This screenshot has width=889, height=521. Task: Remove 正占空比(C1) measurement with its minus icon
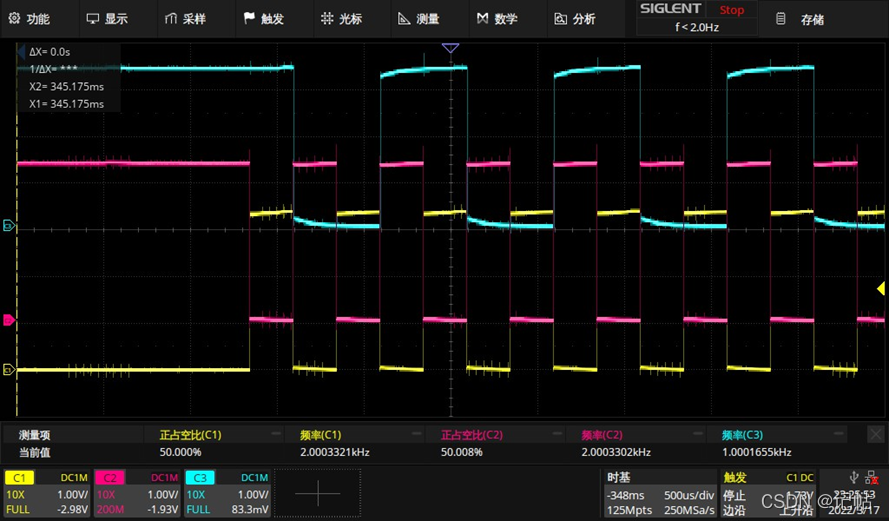[x=276, y=434]
